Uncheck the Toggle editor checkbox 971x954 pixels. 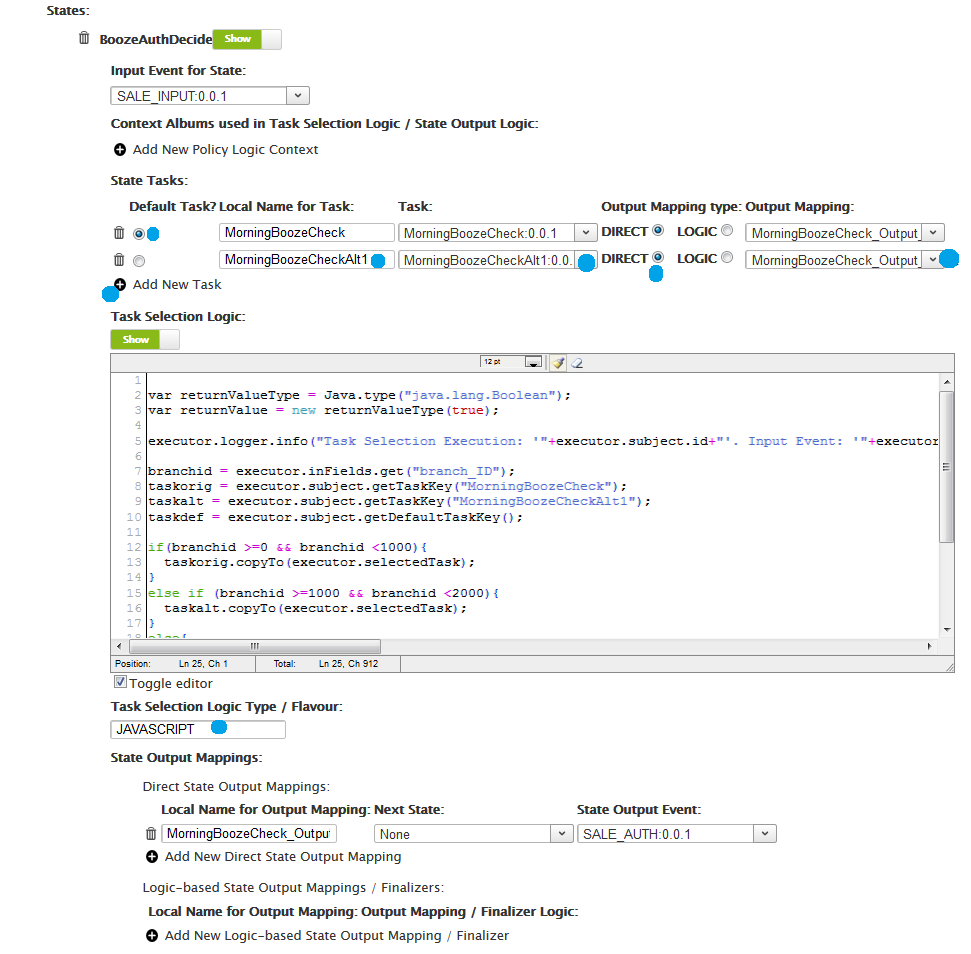click(x=120, y=682)
